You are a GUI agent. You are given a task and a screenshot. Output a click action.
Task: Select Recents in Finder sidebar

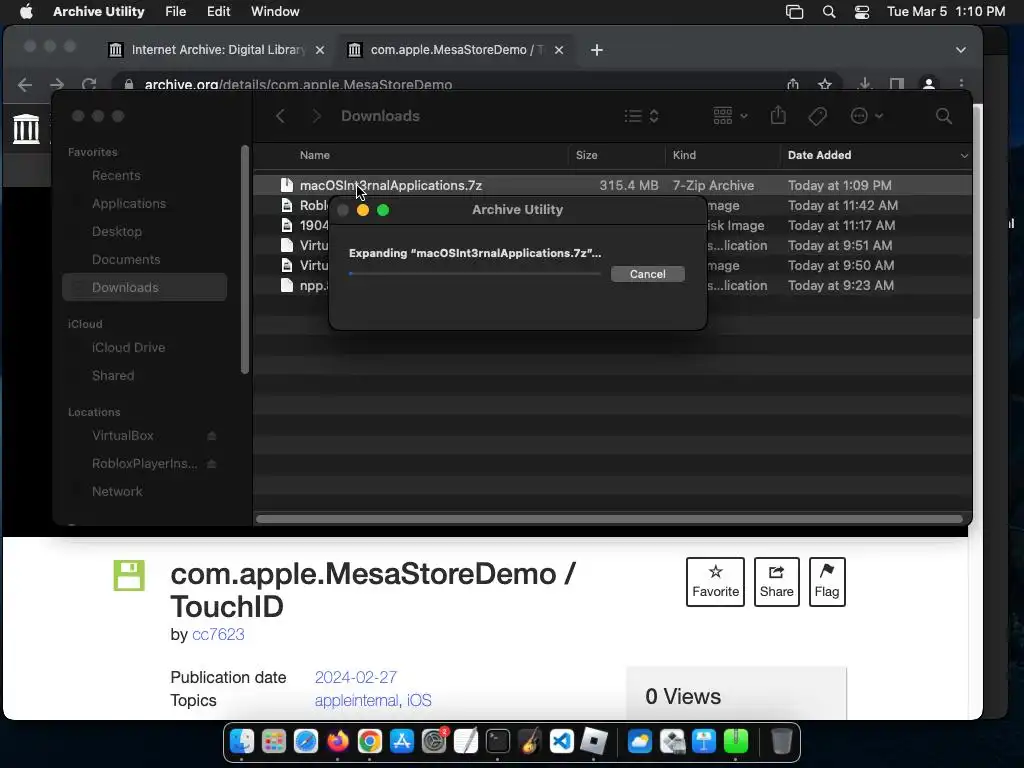click(x=116, y=176)
